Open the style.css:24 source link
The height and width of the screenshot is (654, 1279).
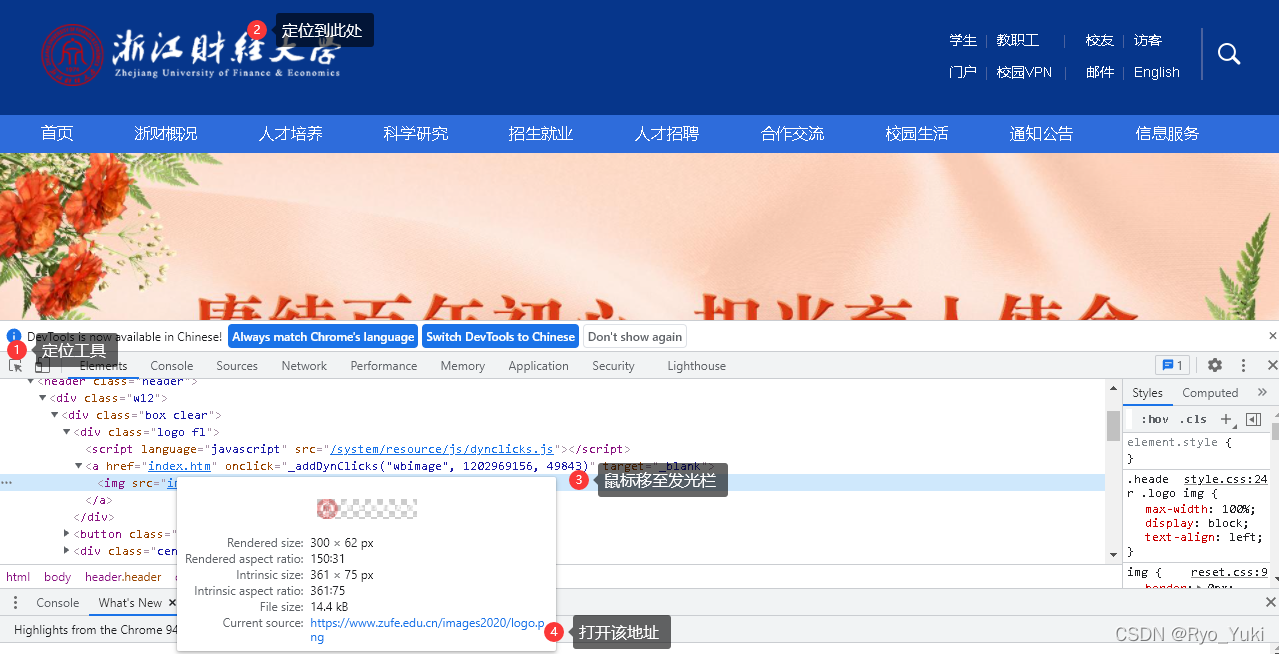point(1226,479)
